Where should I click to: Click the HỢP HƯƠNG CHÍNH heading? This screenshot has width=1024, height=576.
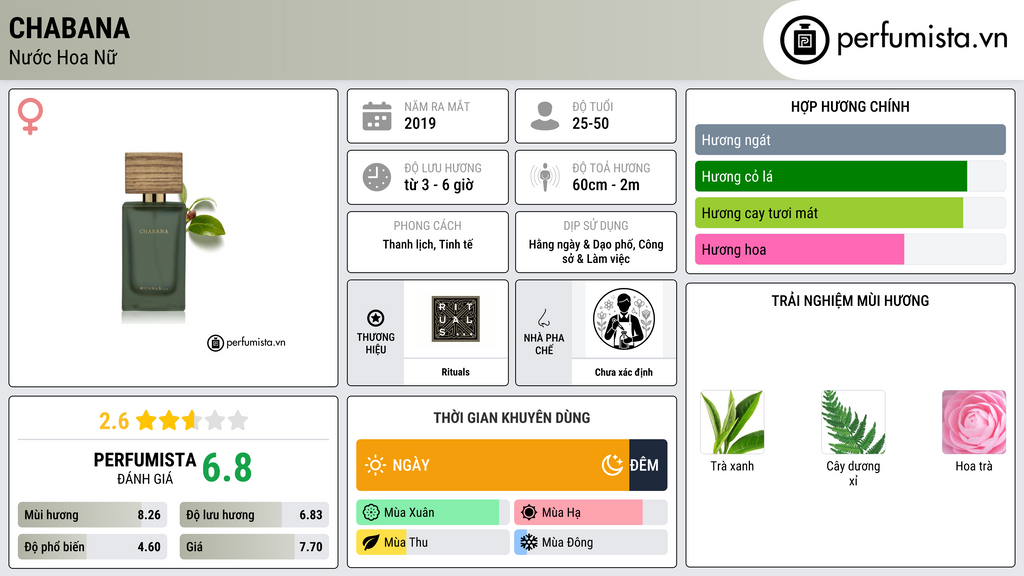(x=850, y=106)
